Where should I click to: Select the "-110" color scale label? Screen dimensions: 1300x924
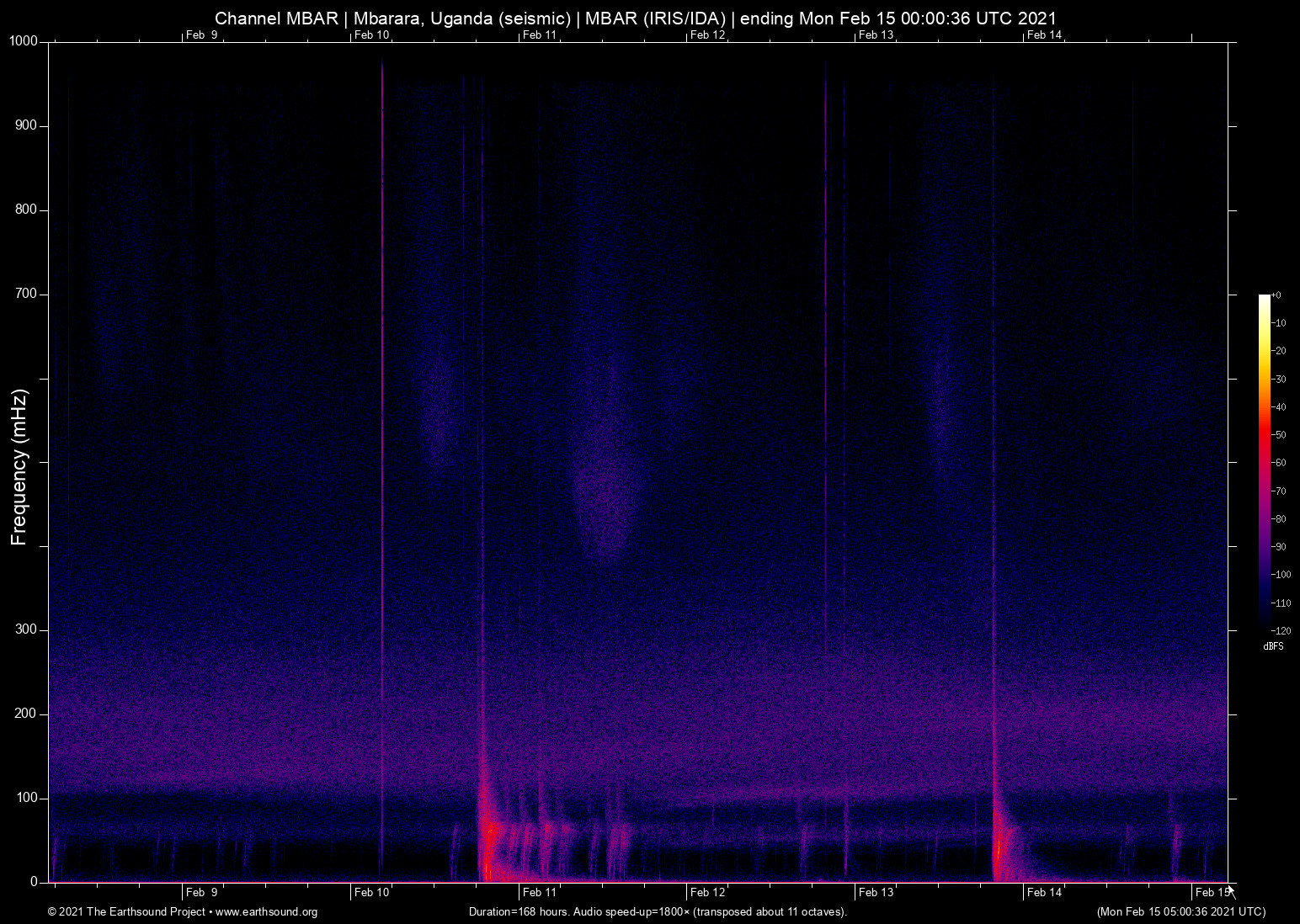[x=1281, y=603]
